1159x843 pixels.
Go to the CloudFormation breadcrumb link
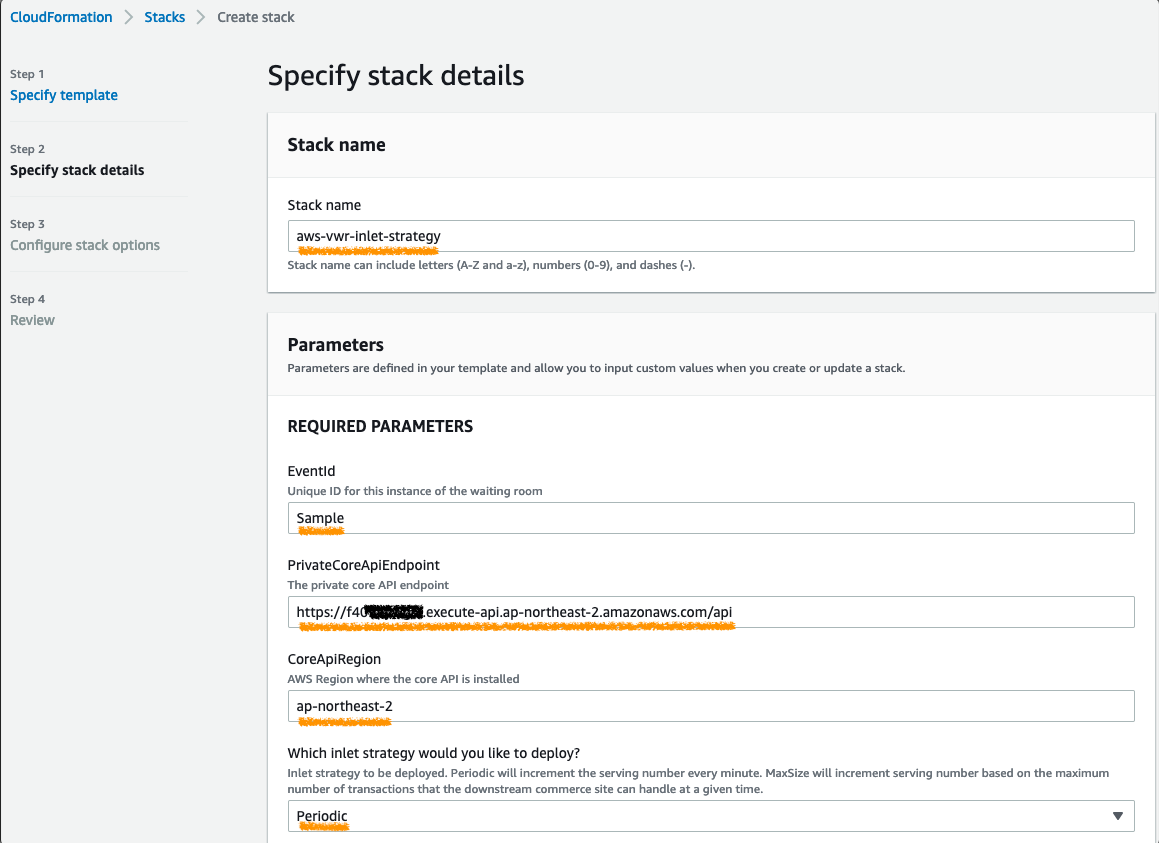(x=61, y=17)
